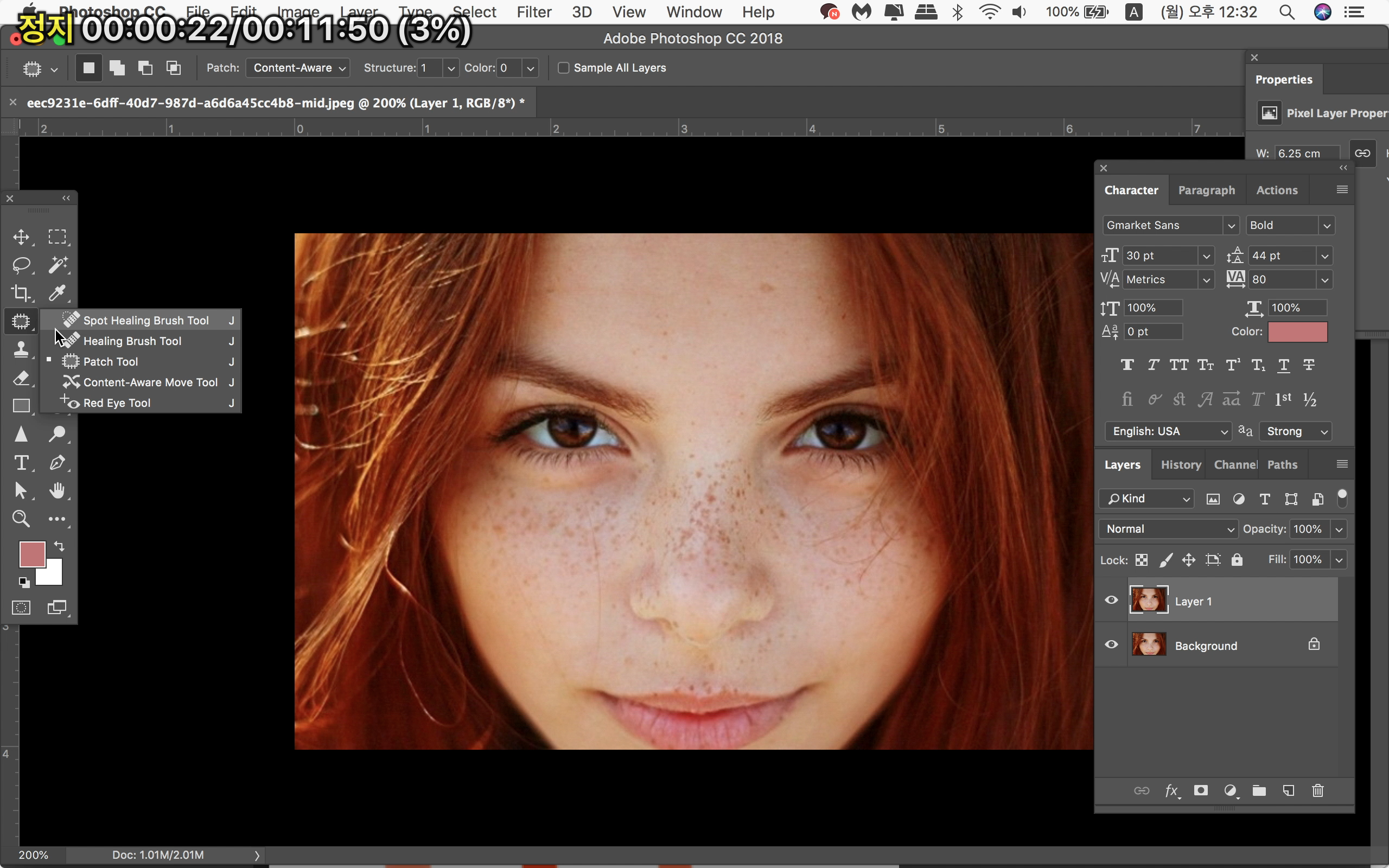Open the Patch mode Content-Aware dropdown
The image size is (1389, 868).
point(298,68)
